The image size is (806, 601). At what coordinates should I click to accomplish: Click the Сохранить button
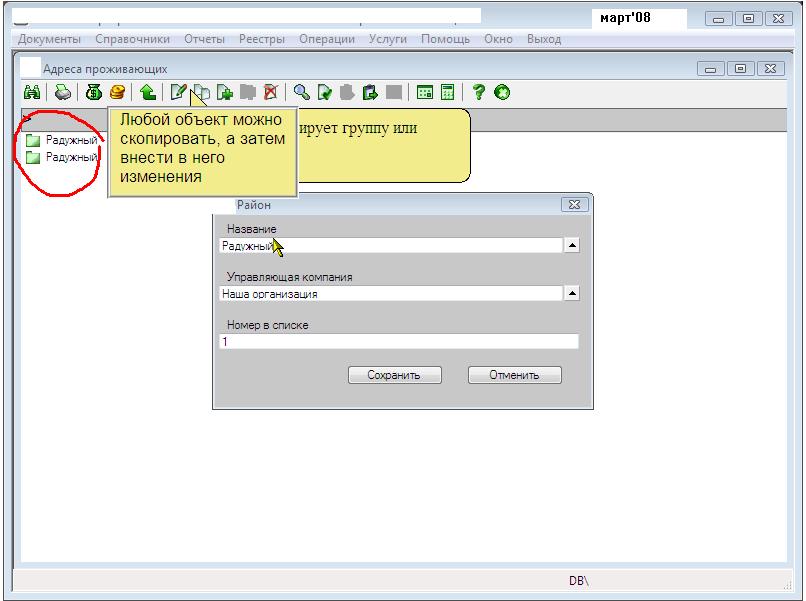395,375
